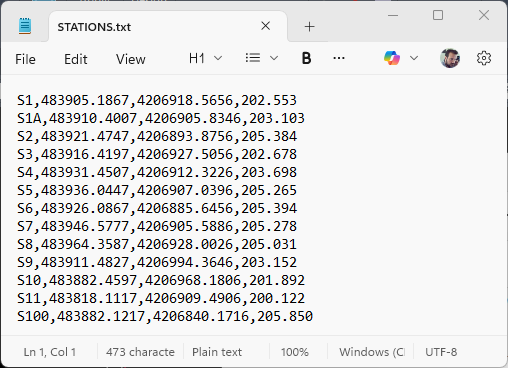
Task: Close the Notepad window
Action: [484, 15]
